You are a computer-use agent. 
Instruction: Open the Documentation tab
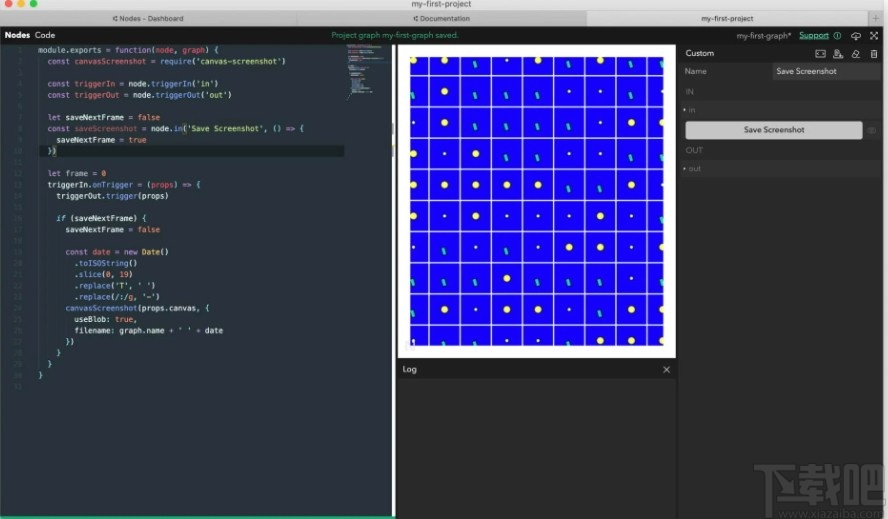coord(442,19)
